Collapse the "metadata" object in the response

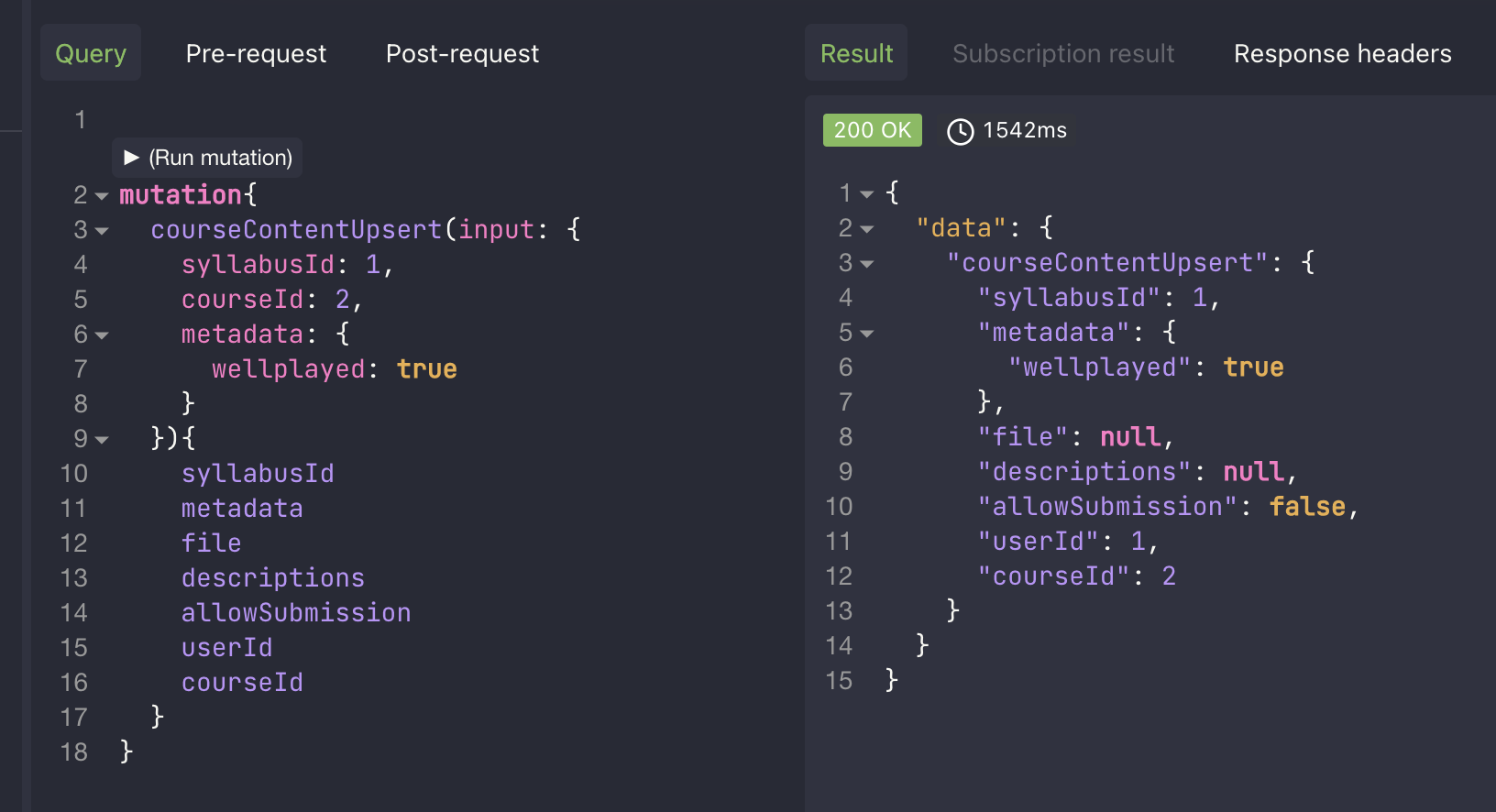click(866, 333)
